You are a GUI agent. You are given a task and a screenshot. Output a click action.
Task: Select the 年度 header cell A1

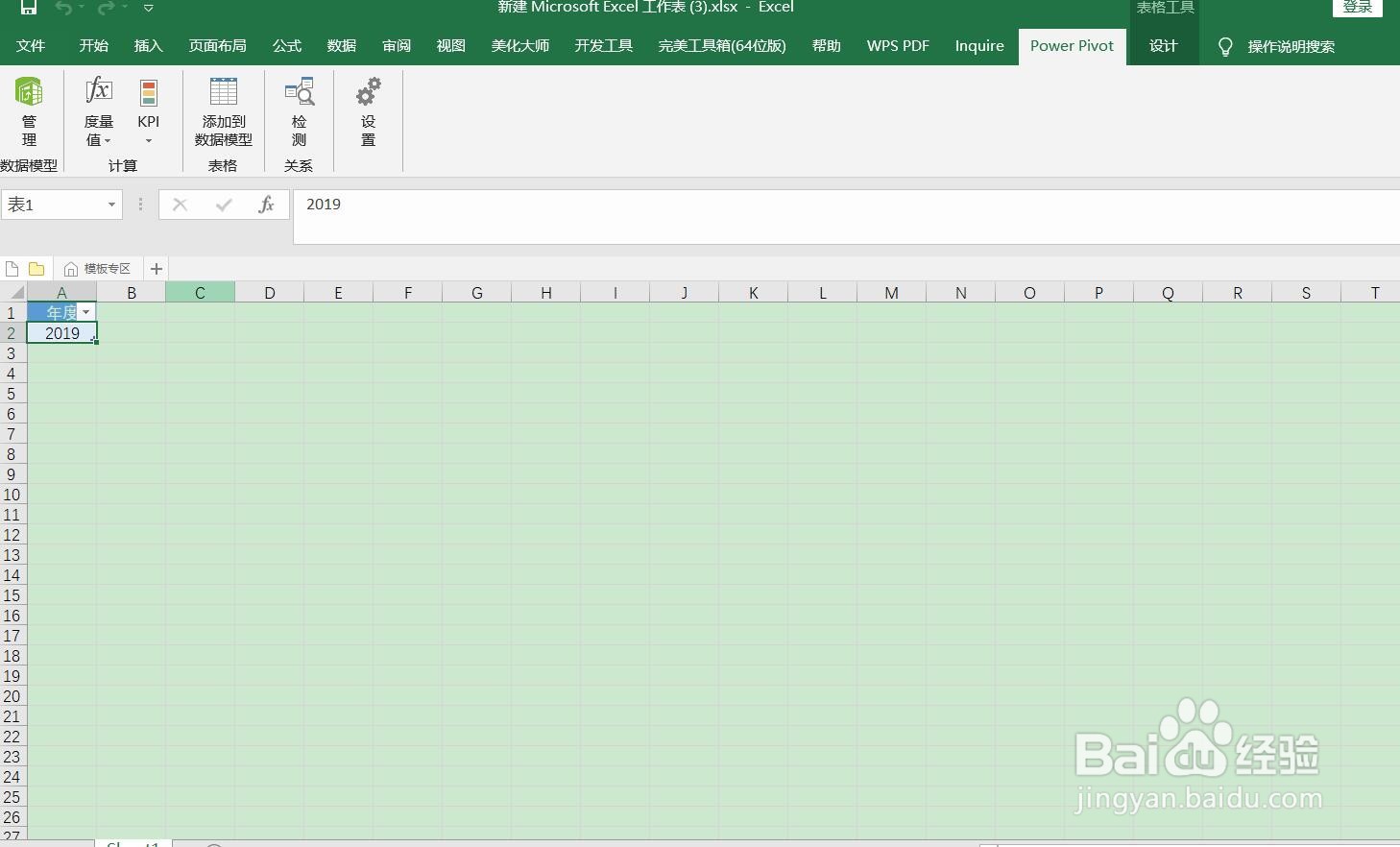tap(62, 313)
